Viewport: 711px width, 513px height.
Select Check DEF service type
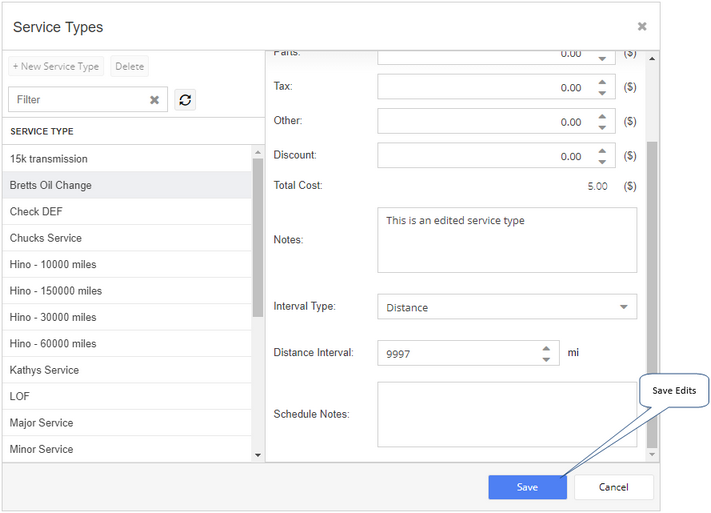click(127, 211)
